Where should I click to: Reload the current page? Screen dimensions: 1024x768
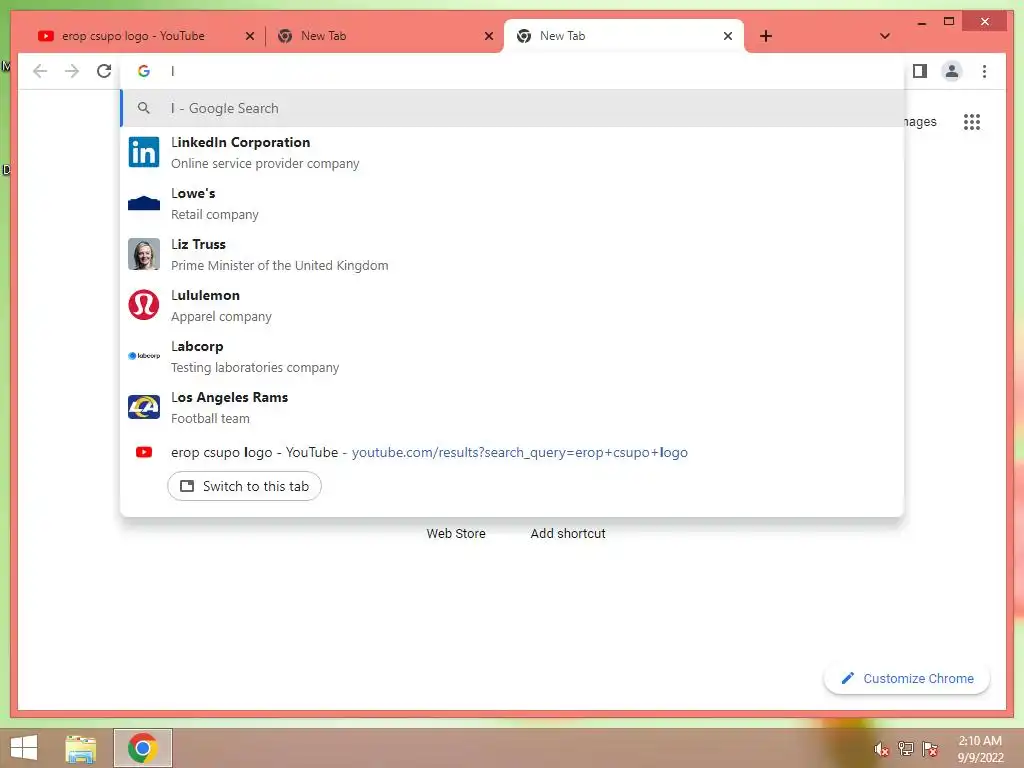(104, 71)
